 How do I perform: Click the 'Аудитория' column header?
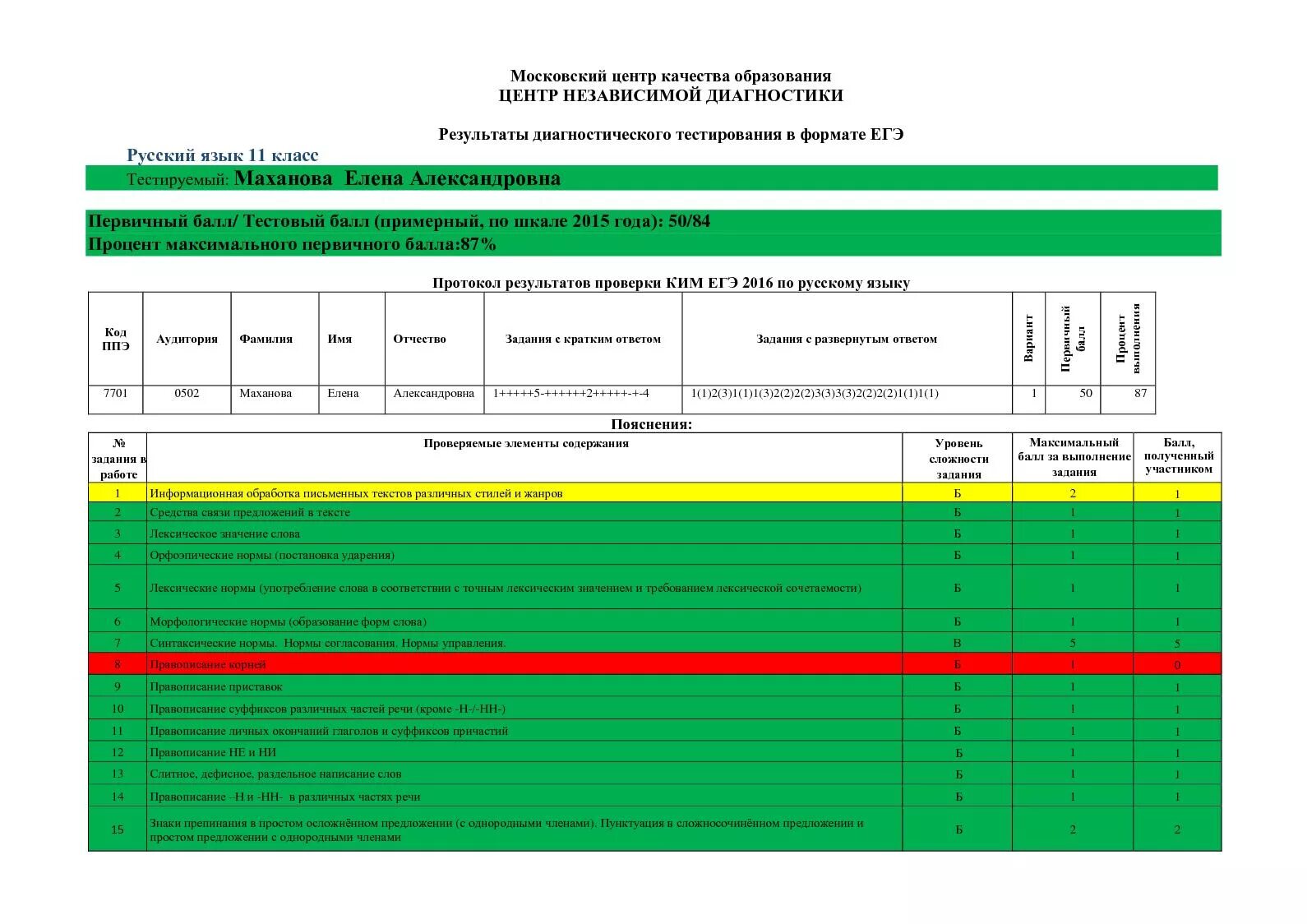pyautogui.click(x=187, y=339)
